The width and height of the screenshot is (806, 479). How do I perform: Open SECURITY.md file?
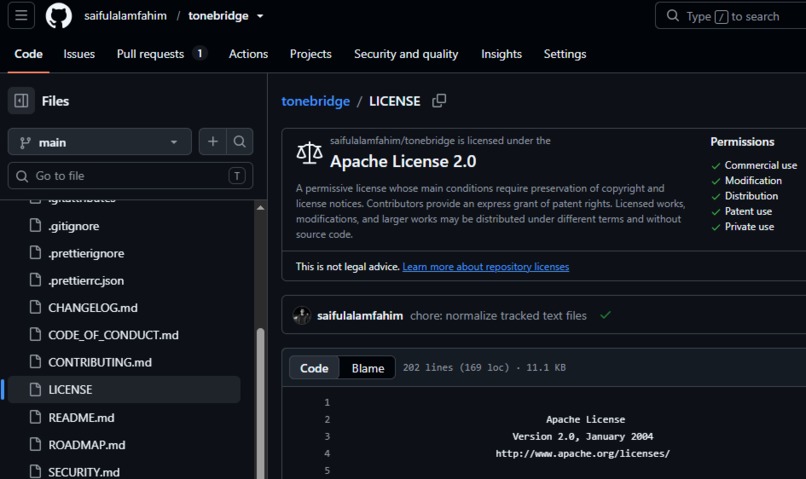(x=84, y=472)
